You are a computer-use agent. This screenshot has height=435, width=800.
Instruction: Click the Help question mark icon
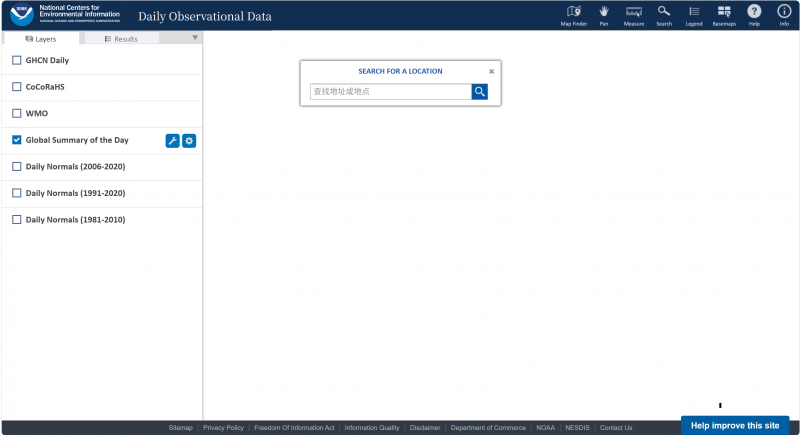pyautogui.click(x=754, y=13)
